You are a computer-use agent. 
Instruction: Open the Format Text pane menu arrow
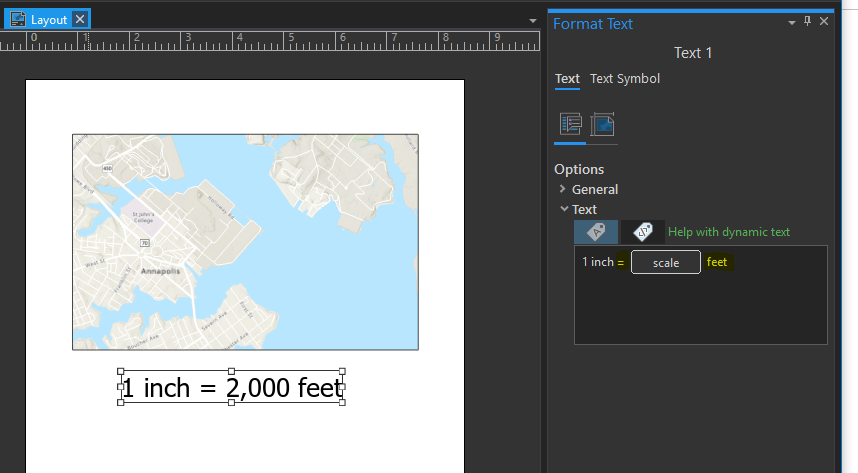(x=791, y=23)
